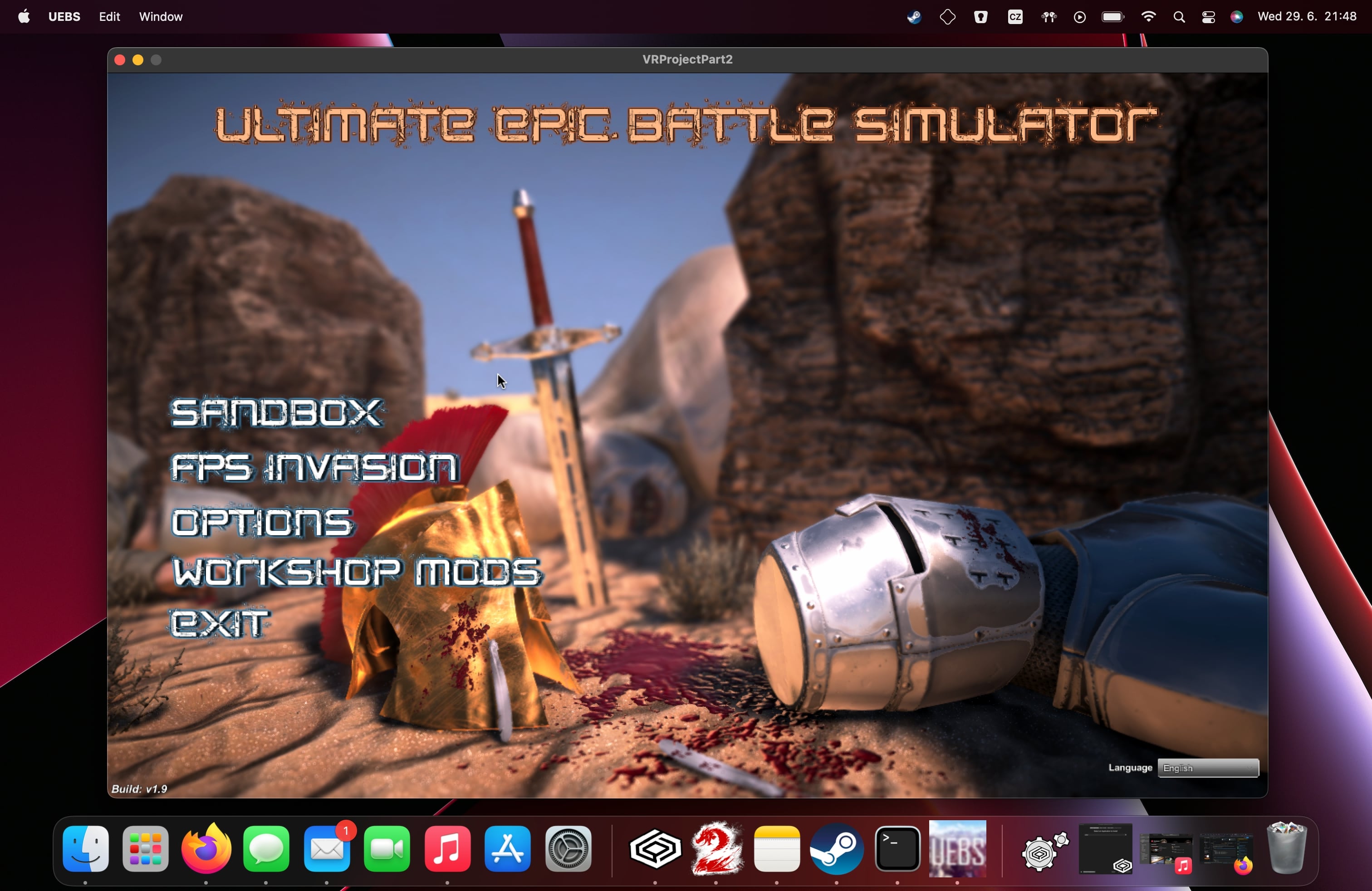Open the Wi-Fi menu
The image size is (1372, 891).
[x=1148, y=17]
